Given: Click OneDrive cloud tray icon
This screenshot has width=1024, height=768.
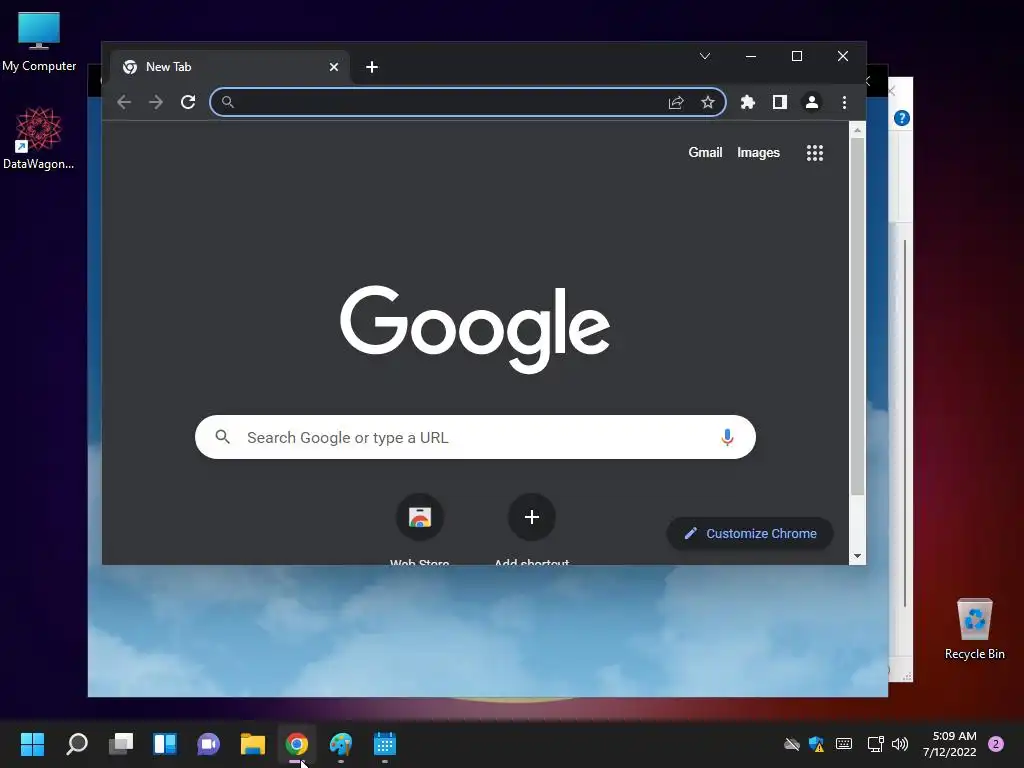Looking at the screenshot, I should pos(792,744).
